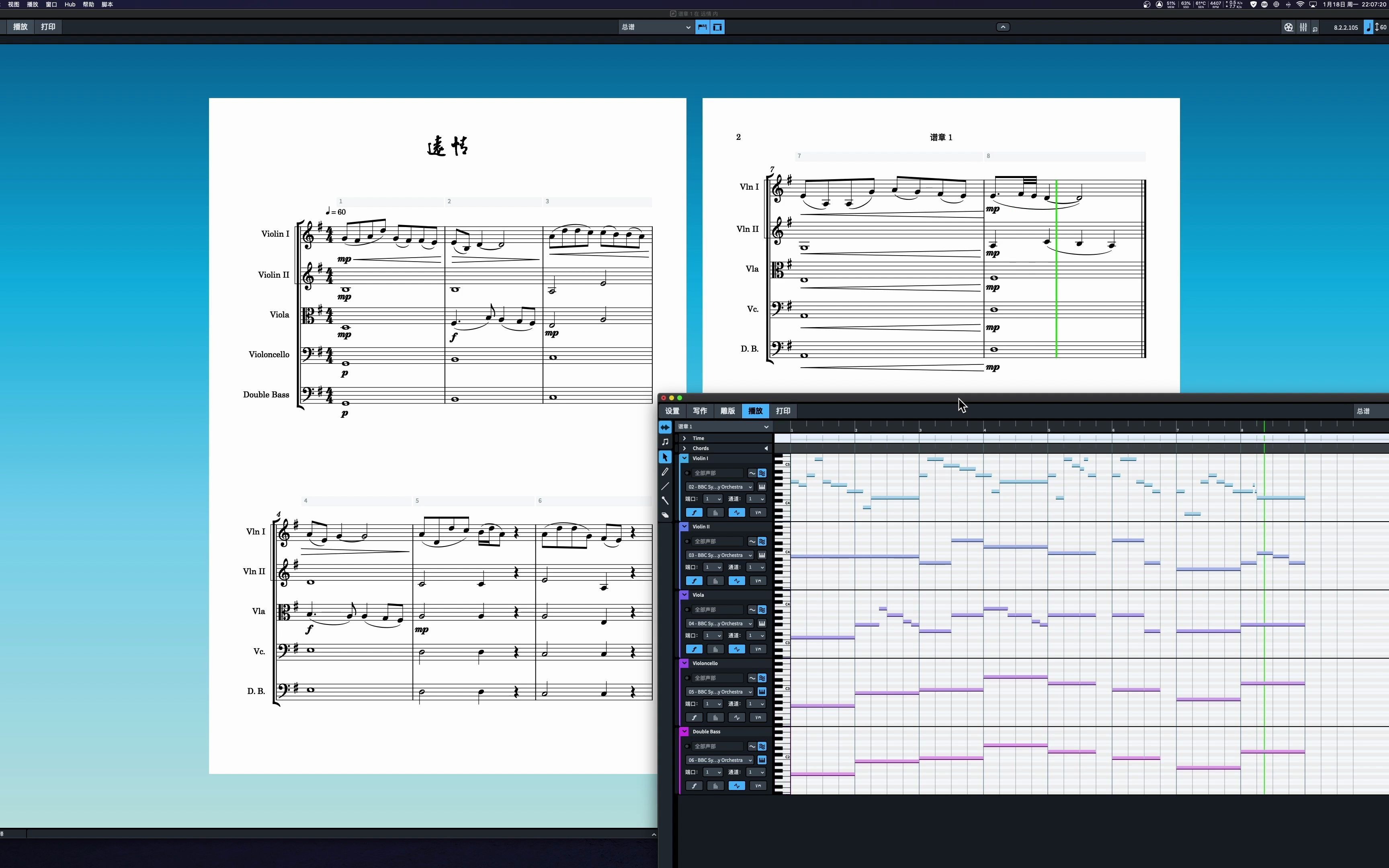Switch to 打印 tab in the Play window

click(783, 411)
